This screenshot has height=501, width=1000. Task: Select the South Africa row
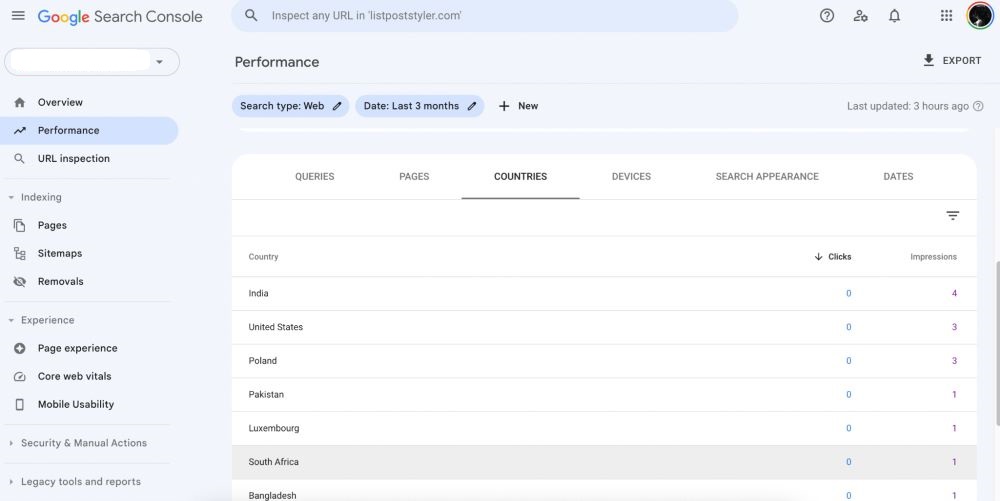click(604, 462)
